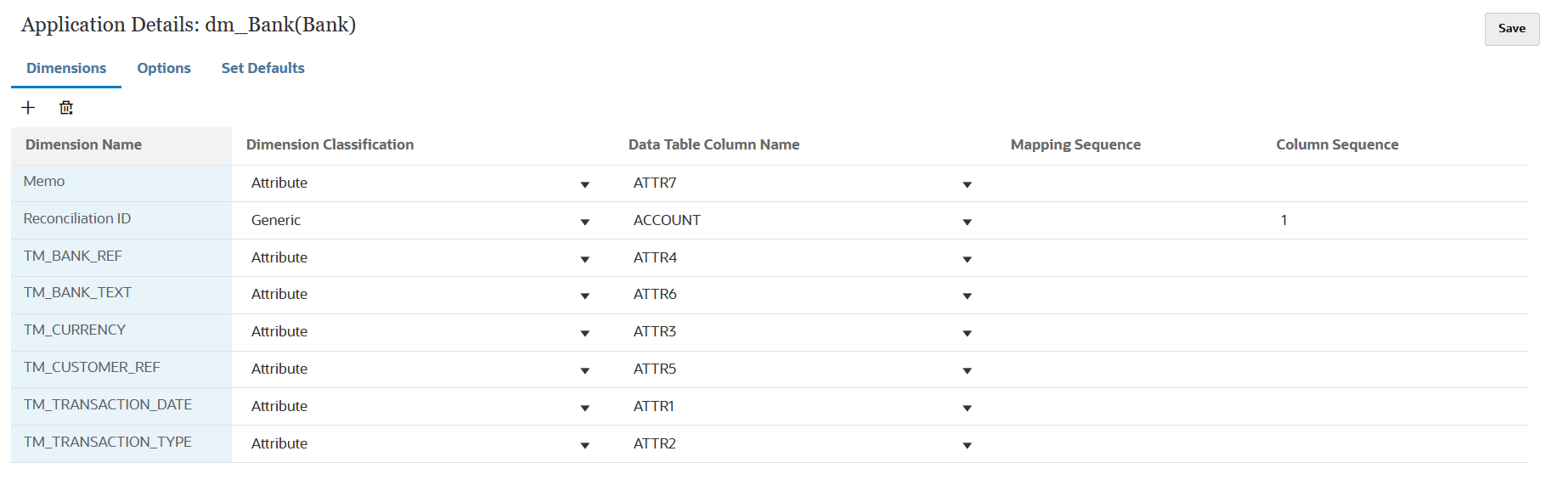The width and height of the screenshot is (1568, 502).
Task: Expand the ATTR7 data column dropdown
Action: 967,184
